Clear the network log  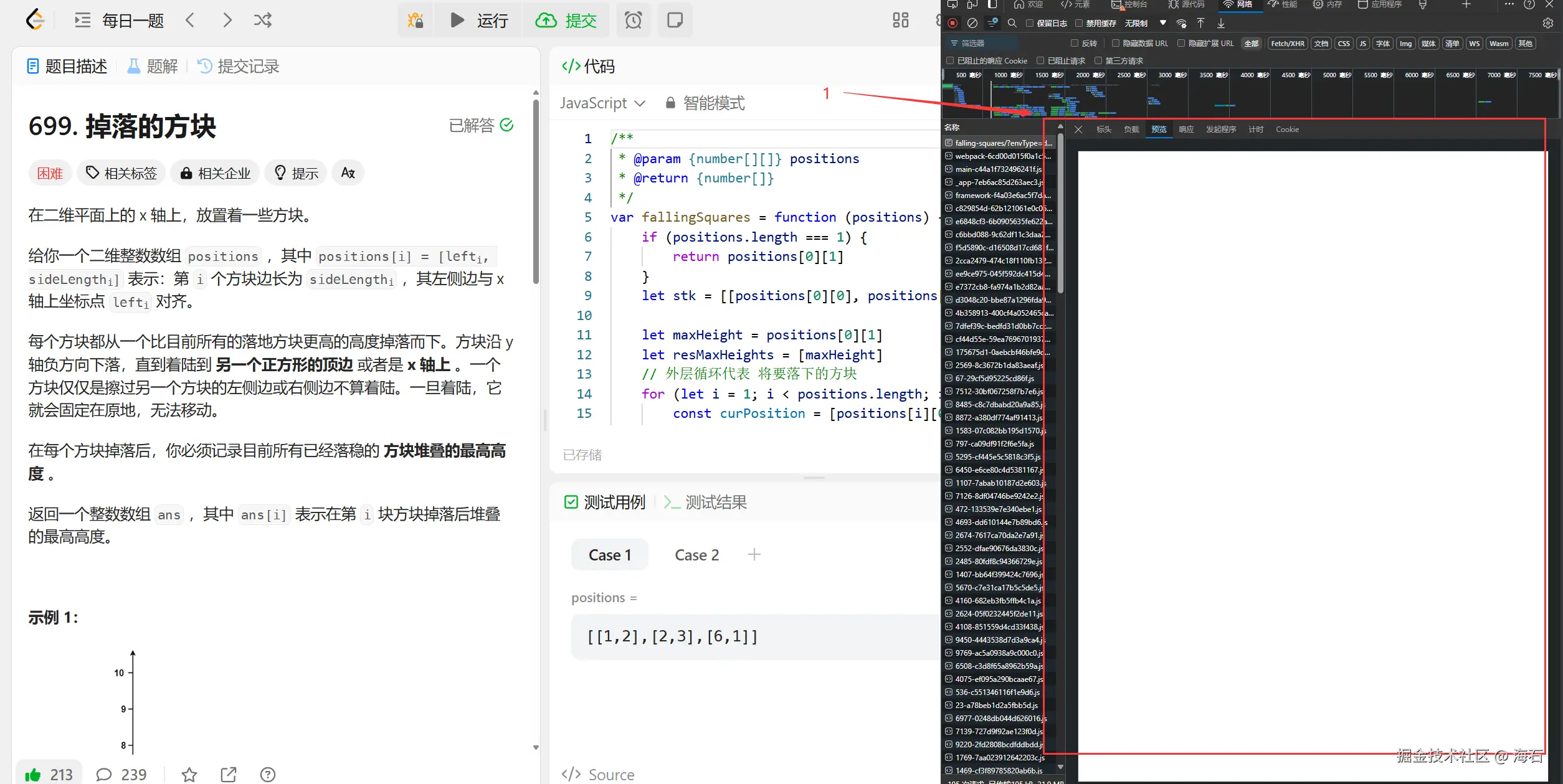[972, 23]
